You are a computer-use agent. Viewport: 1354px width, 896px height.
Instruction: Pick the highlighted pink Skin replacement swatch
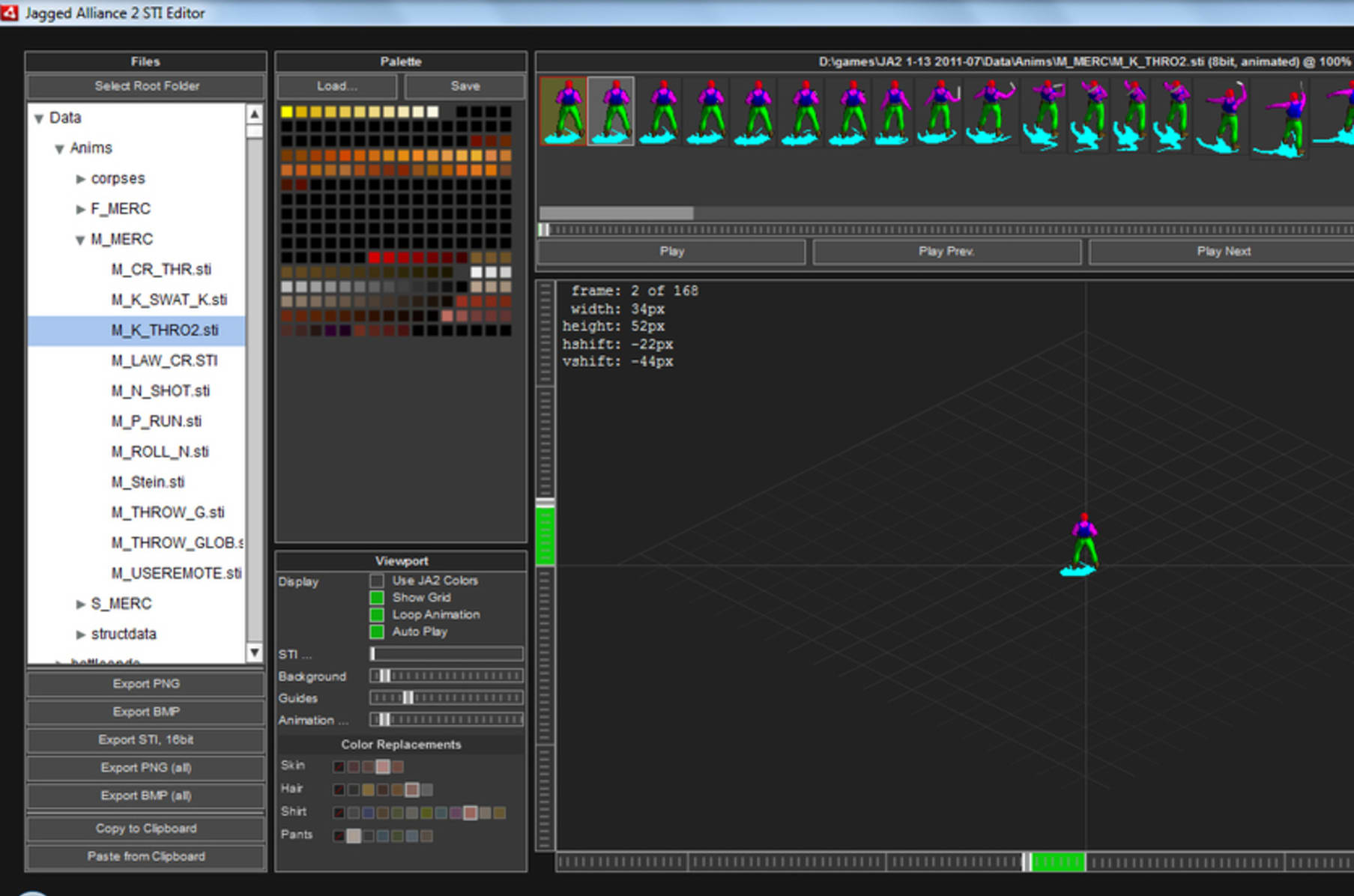pos(383,766)
